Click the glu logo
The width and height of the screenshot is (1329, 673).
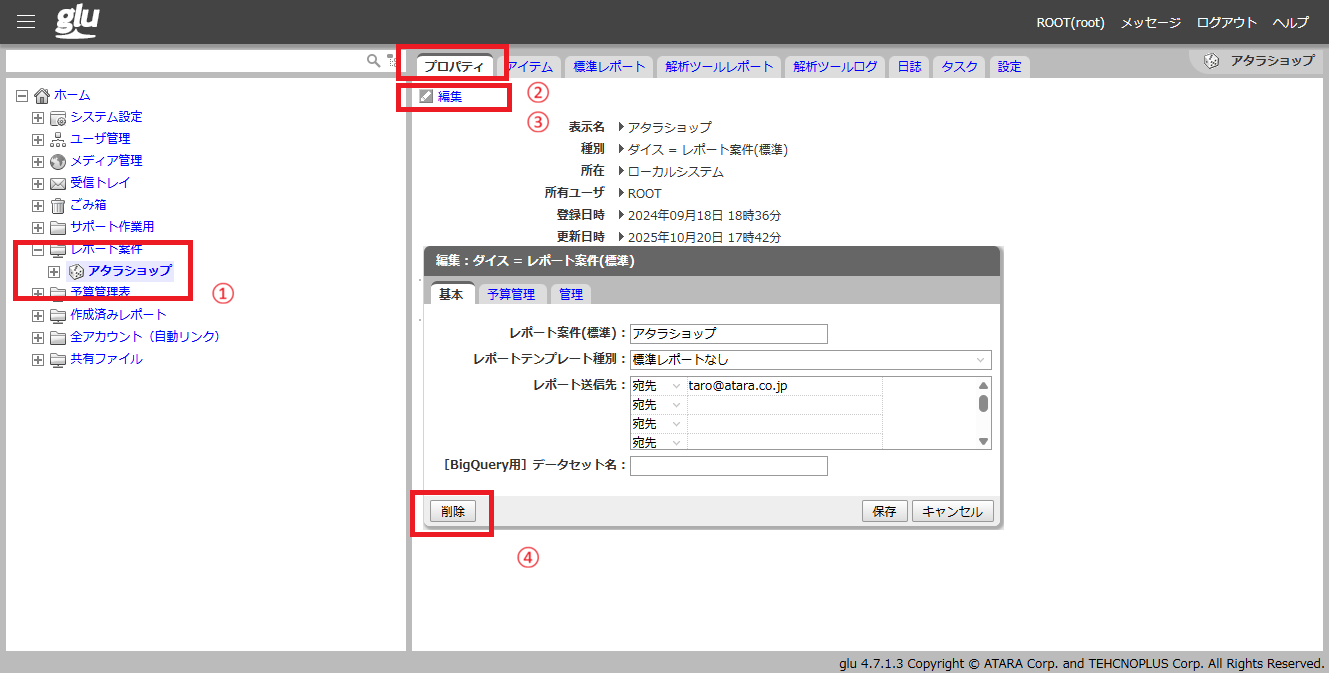(x=77, y=21)
